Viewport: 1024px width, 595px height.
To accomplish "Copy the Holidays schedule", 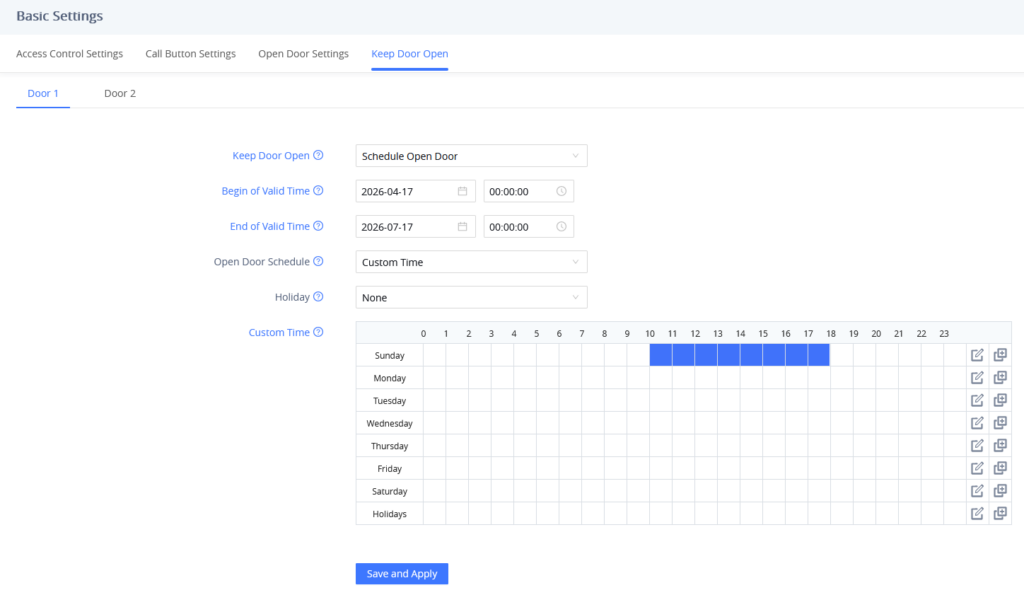I will point(1000,513).
